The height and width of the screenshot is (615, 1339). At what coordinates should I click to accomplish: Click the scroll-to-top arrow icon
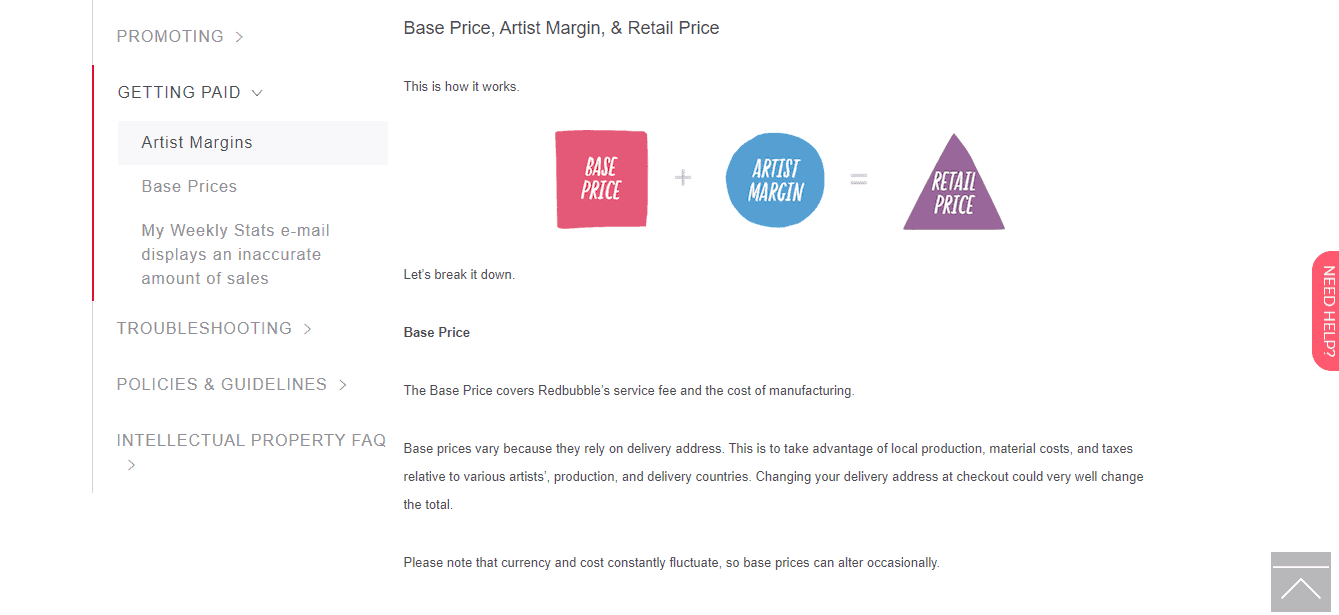click(1300, 582)
